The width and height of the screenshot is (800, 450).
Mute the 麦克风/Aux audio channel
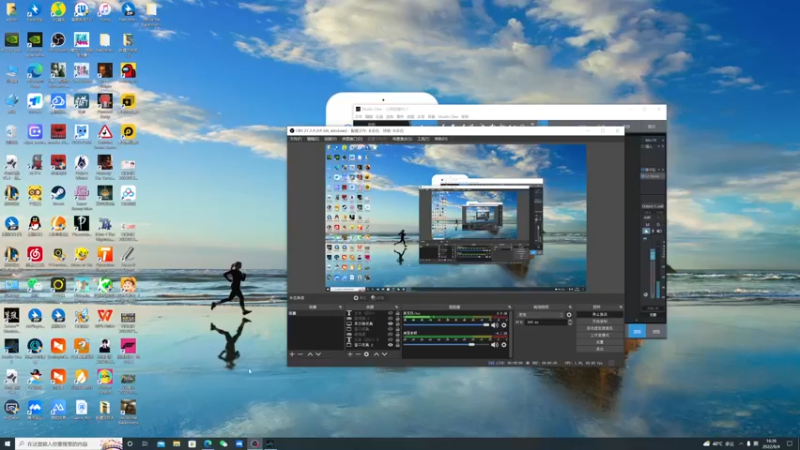pyautogui.click(x=494, y=325)
